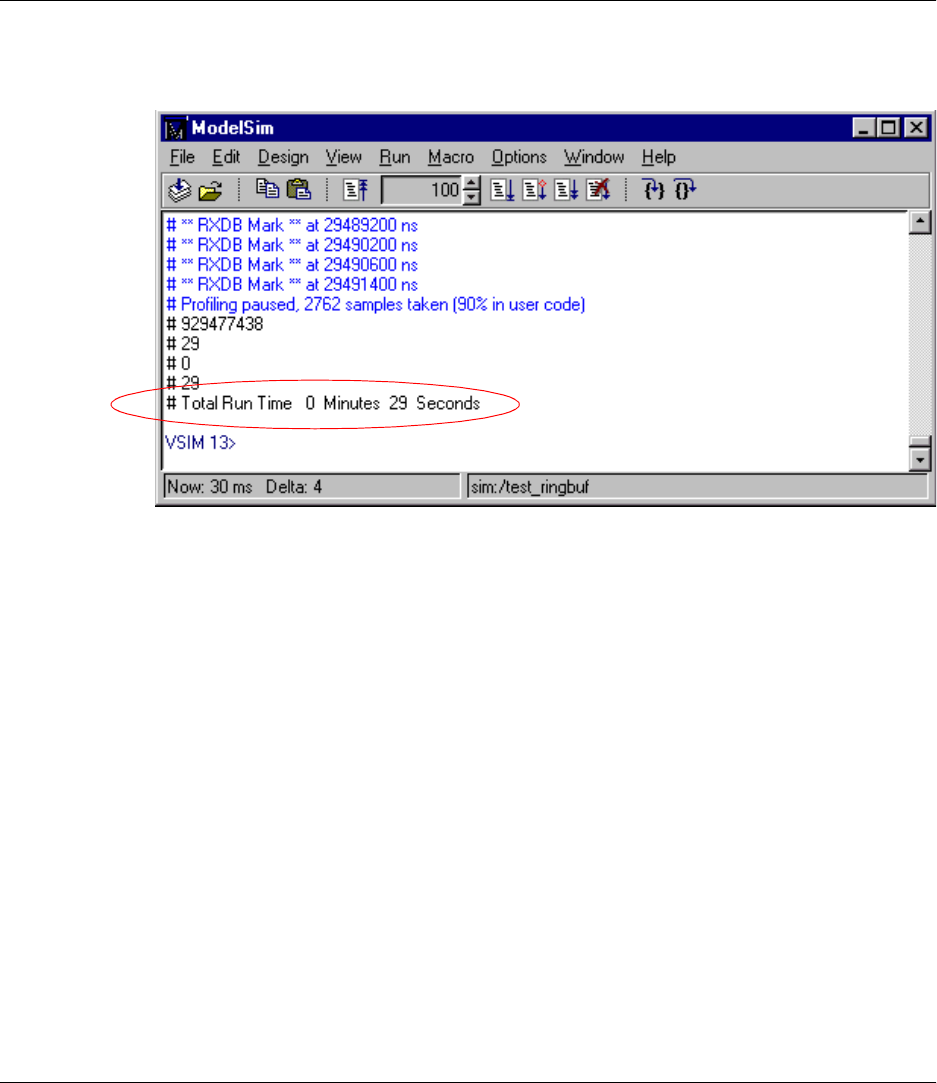Open the View menu

coord(344,157)
